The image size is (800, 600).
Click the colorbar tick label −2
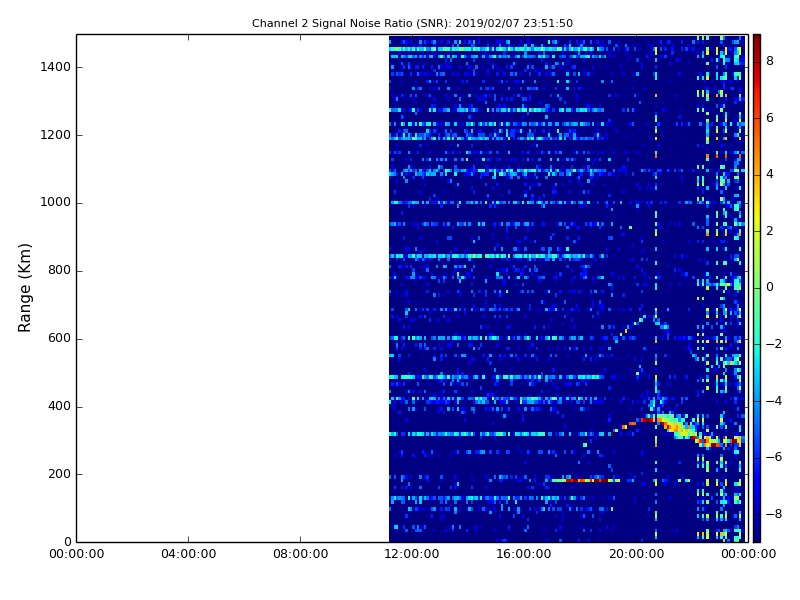(x=774, y=344)
